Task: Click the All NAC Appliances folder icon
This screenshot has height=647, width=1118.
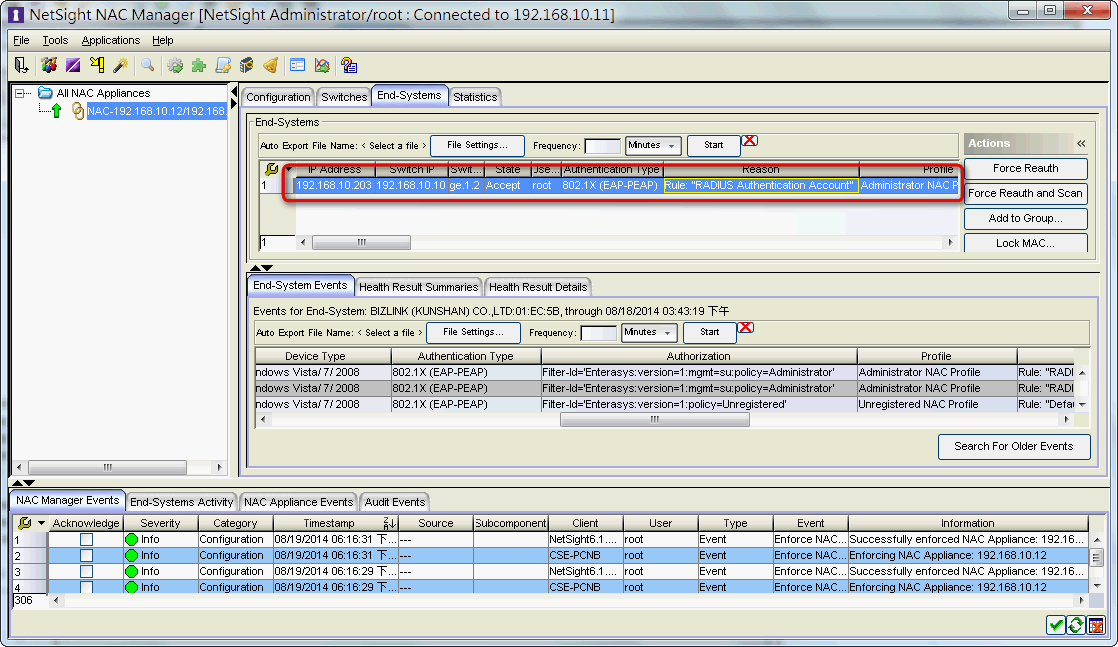Action: (46, 93)
